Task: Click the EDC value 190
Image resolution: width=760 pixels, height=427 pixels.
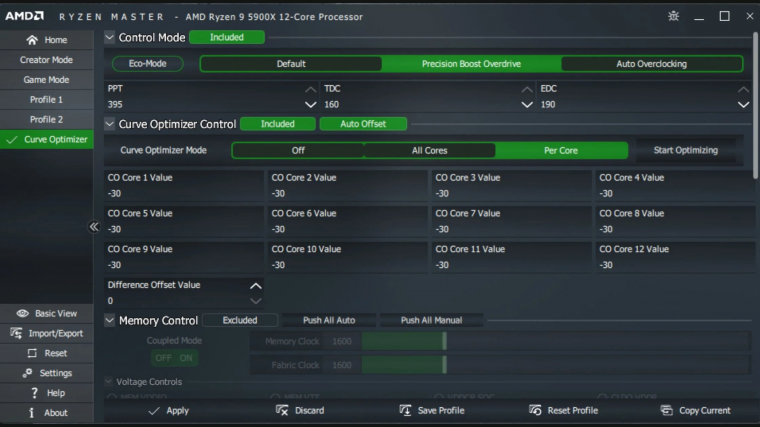Action: coord(548,105)
